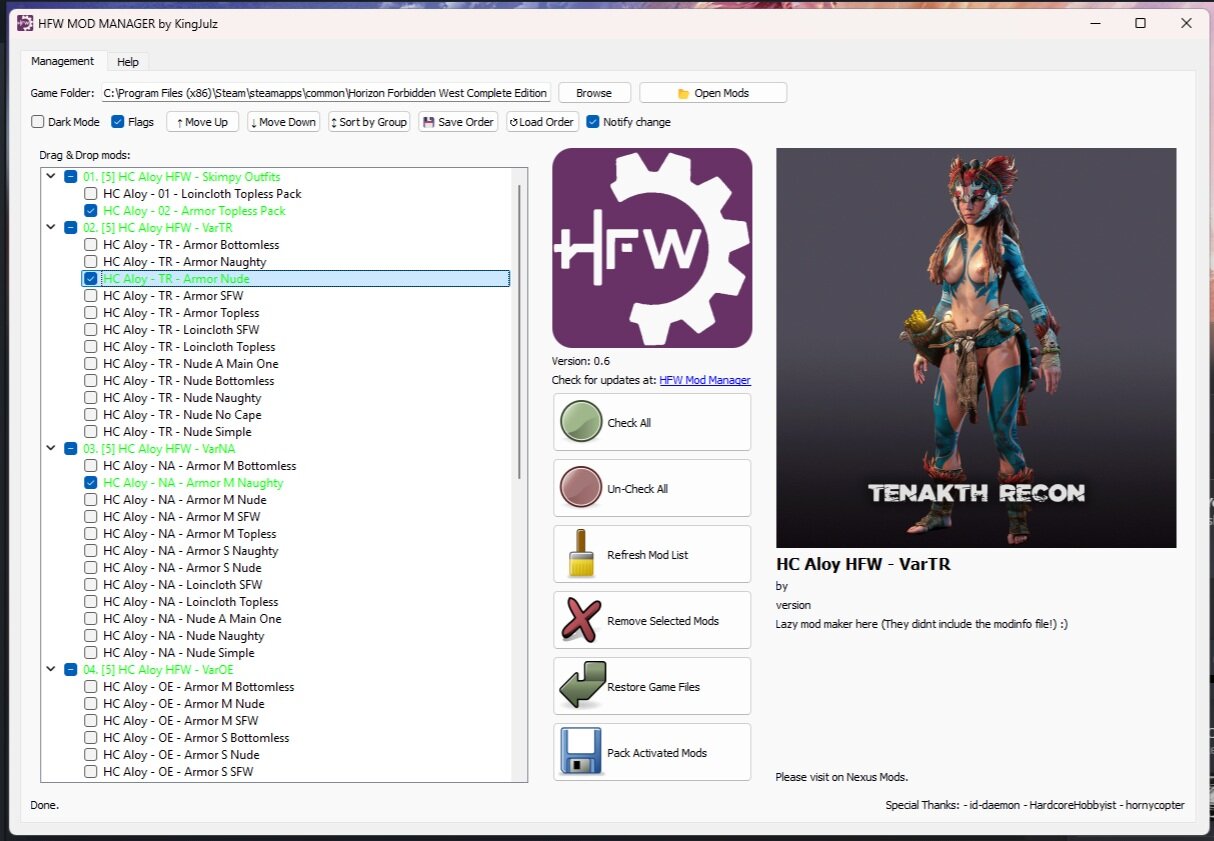Image resolution: width=1214 pixels, height=841 pixels.
Task: Open the HFW Mod Manager update link
Action: pos(704,380)
